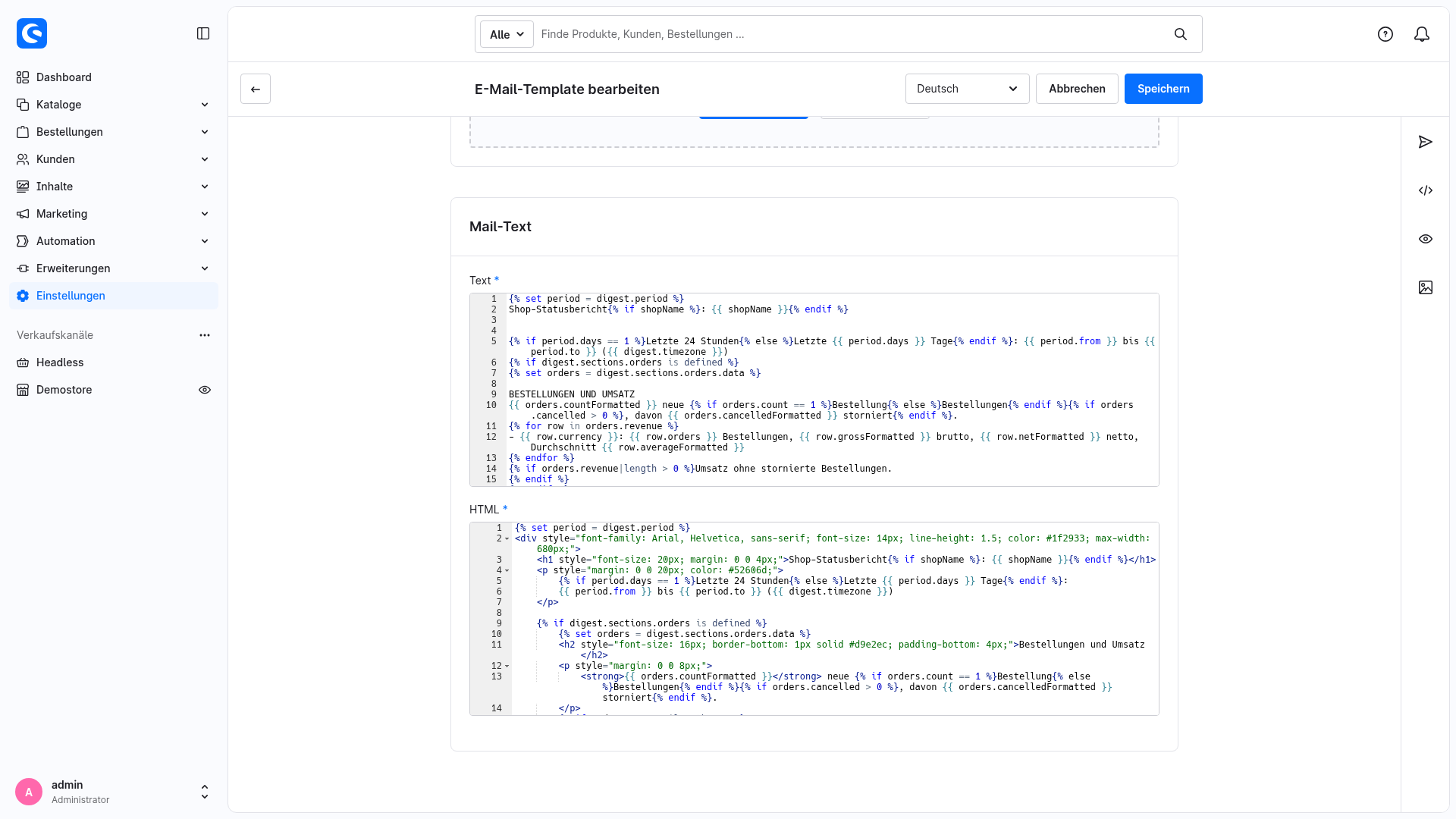
Task: Open the Alle search filter dropdown
Action: pos(507,34)
